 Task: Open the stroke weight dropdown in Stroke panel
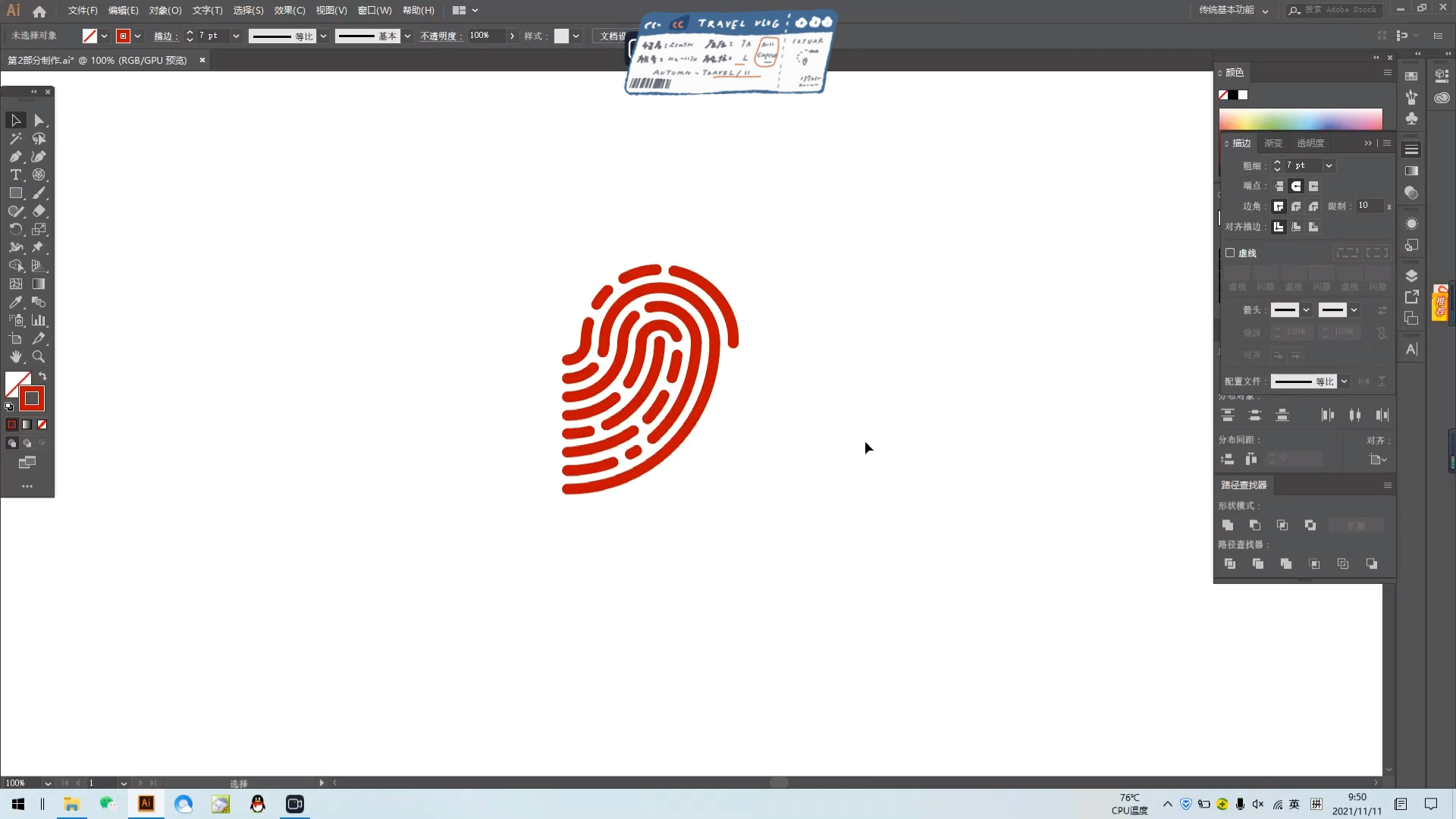point(1329,165)
